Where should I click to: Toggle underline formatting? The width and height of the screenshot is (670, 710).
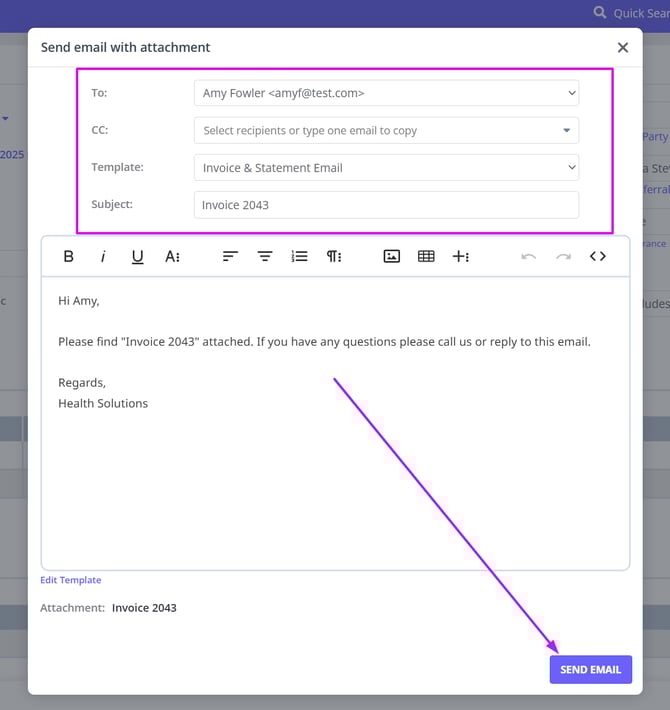click(x=138, y=256)
